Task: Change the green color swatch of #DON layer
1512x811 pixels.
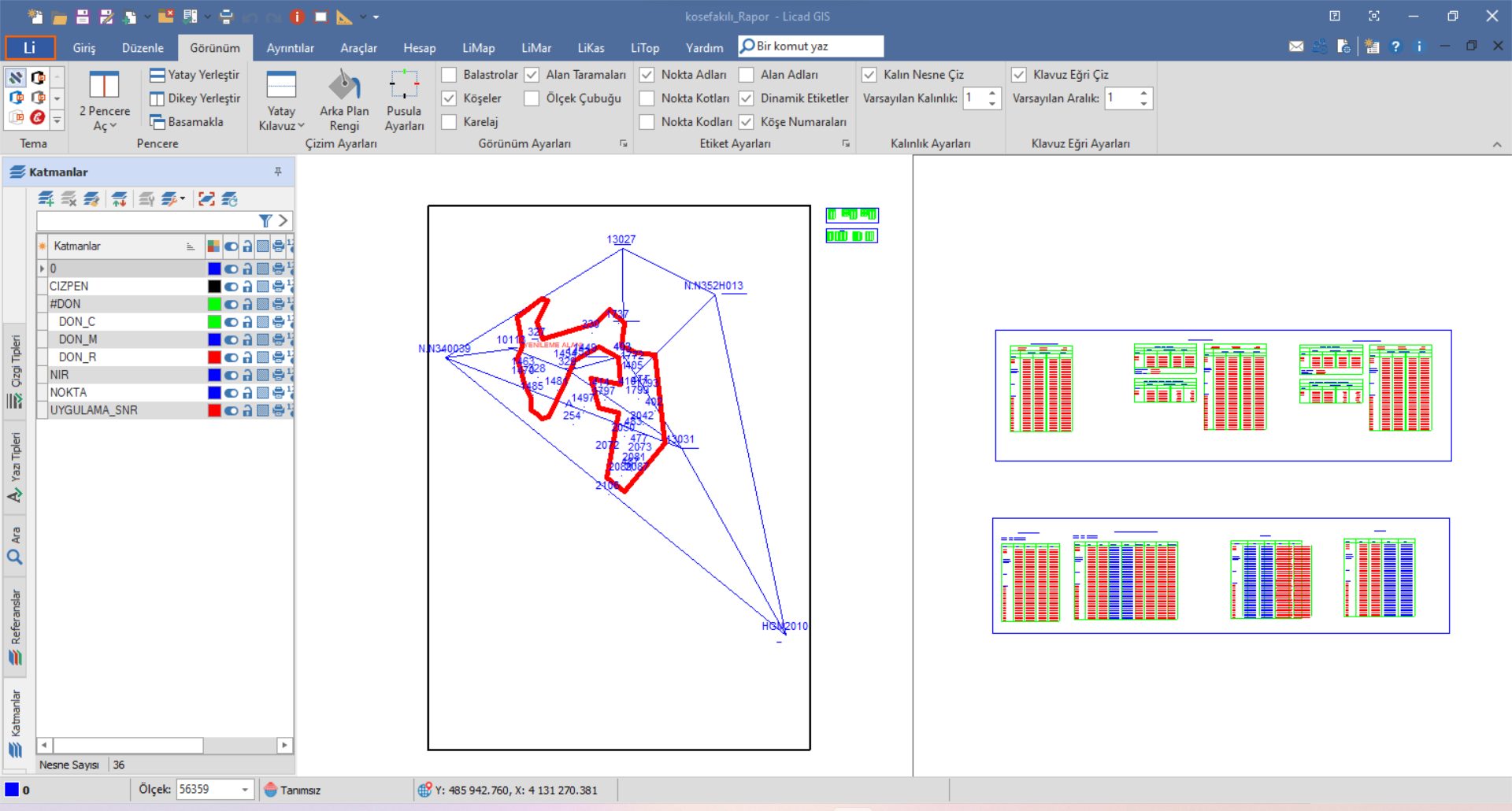Action: click(214, 304)
